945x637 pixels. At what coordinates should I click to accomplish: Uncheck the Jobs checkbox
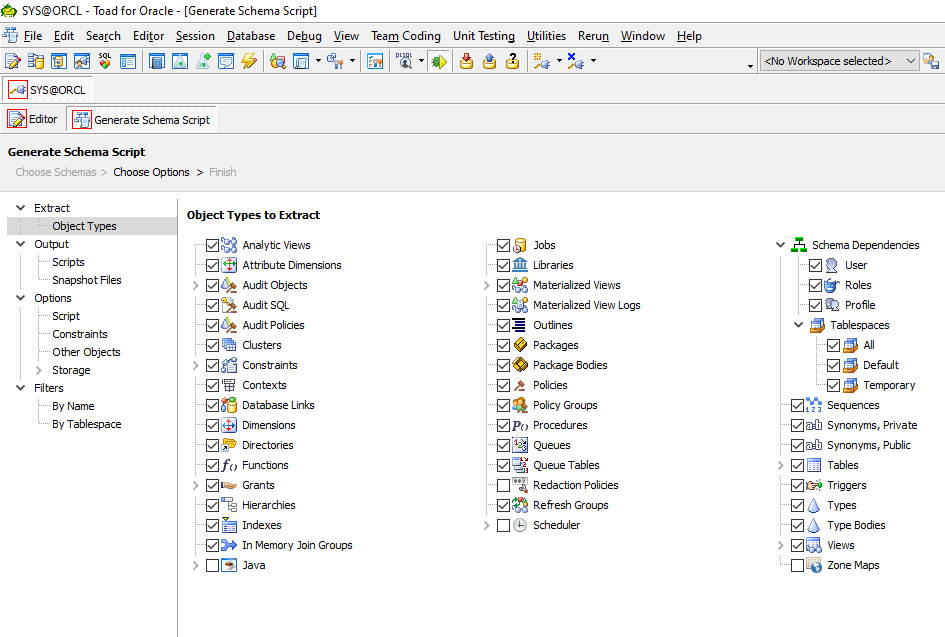tap(503, 245)
